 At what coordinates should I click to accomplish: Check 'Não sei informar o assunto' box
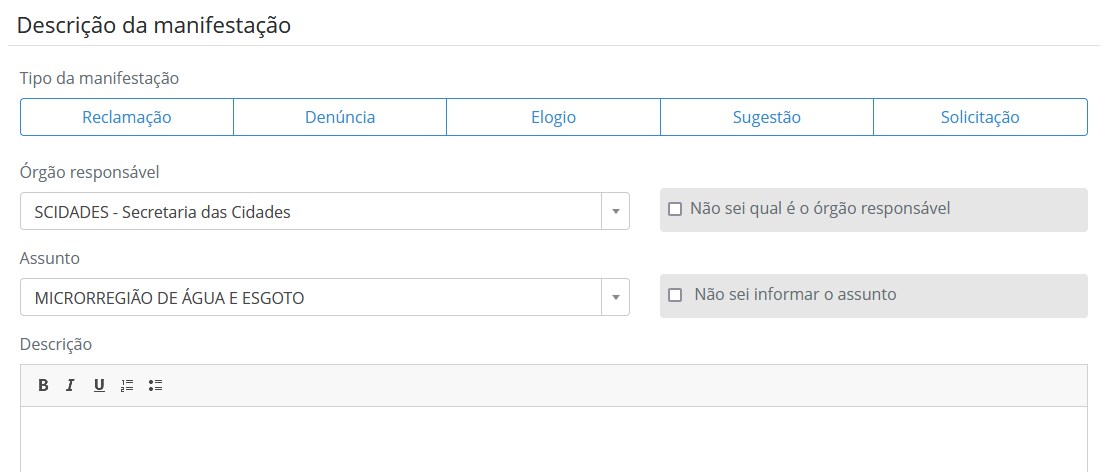pos(675,295)
